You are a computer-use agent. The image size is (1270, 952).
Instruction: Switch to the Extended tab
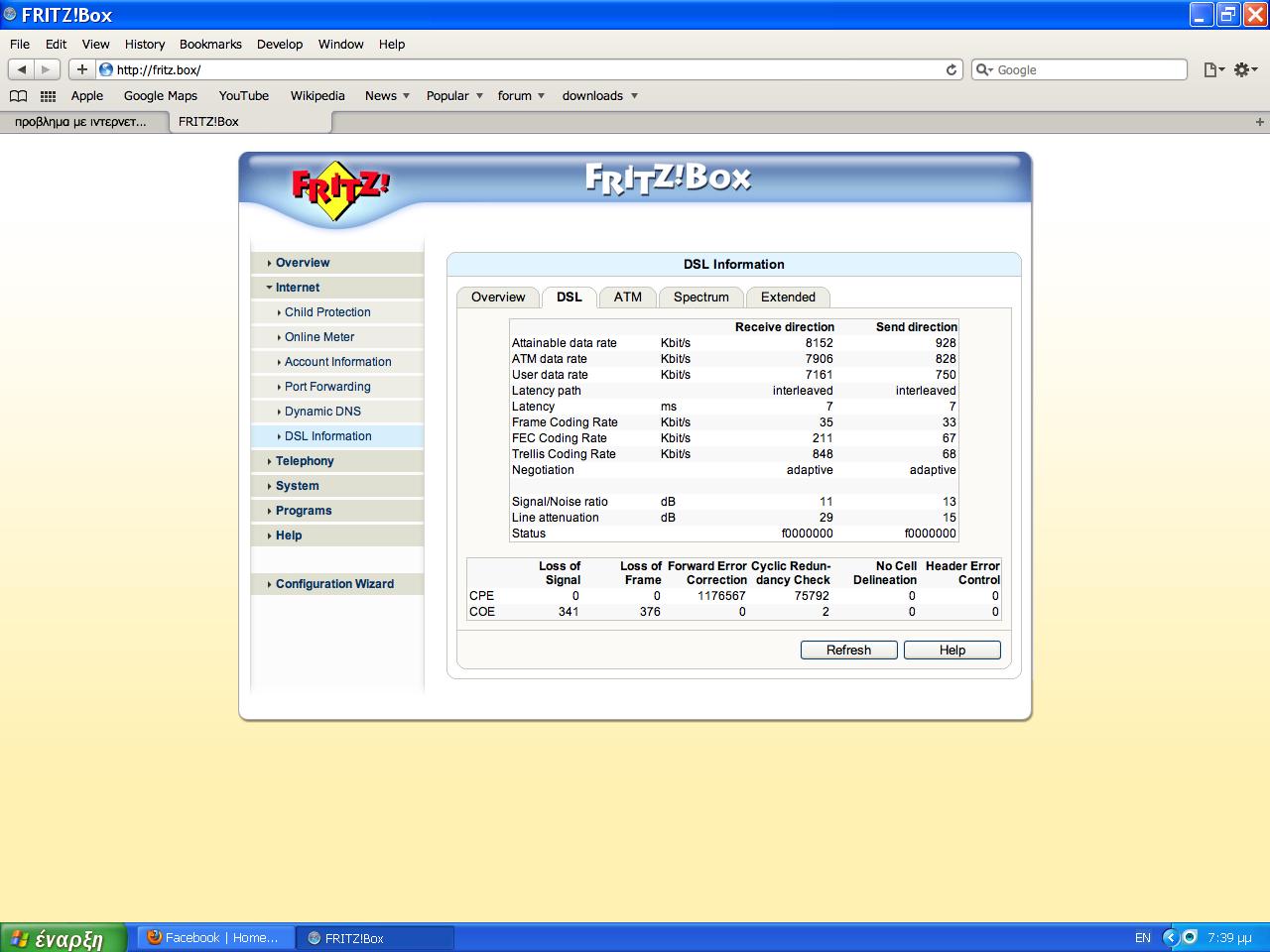pyautogui.click(x=788, y=297)
